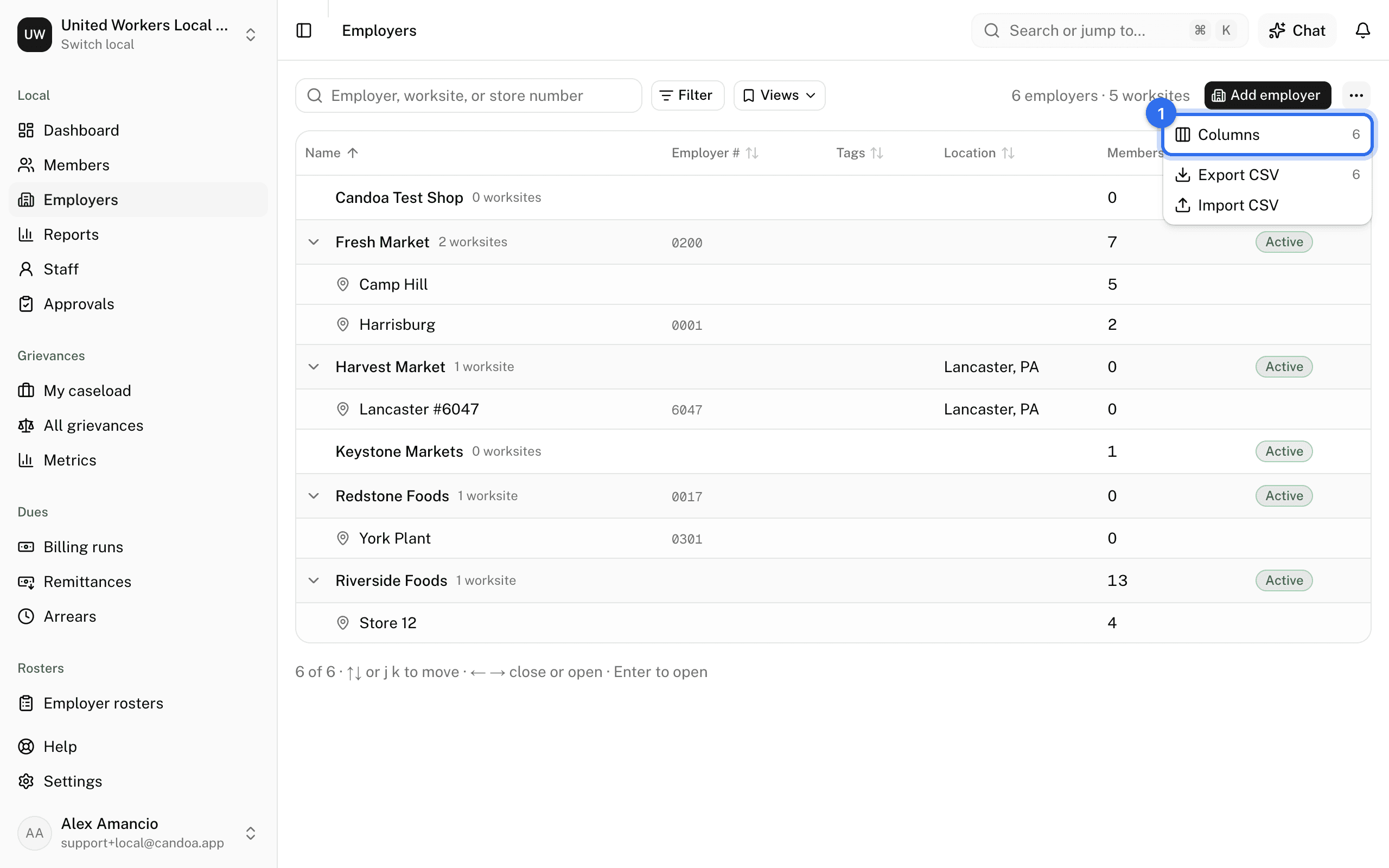Viewport: 1389px width, 868px height.
Task: Open the Switch local selector
Action: click(138, 34)
